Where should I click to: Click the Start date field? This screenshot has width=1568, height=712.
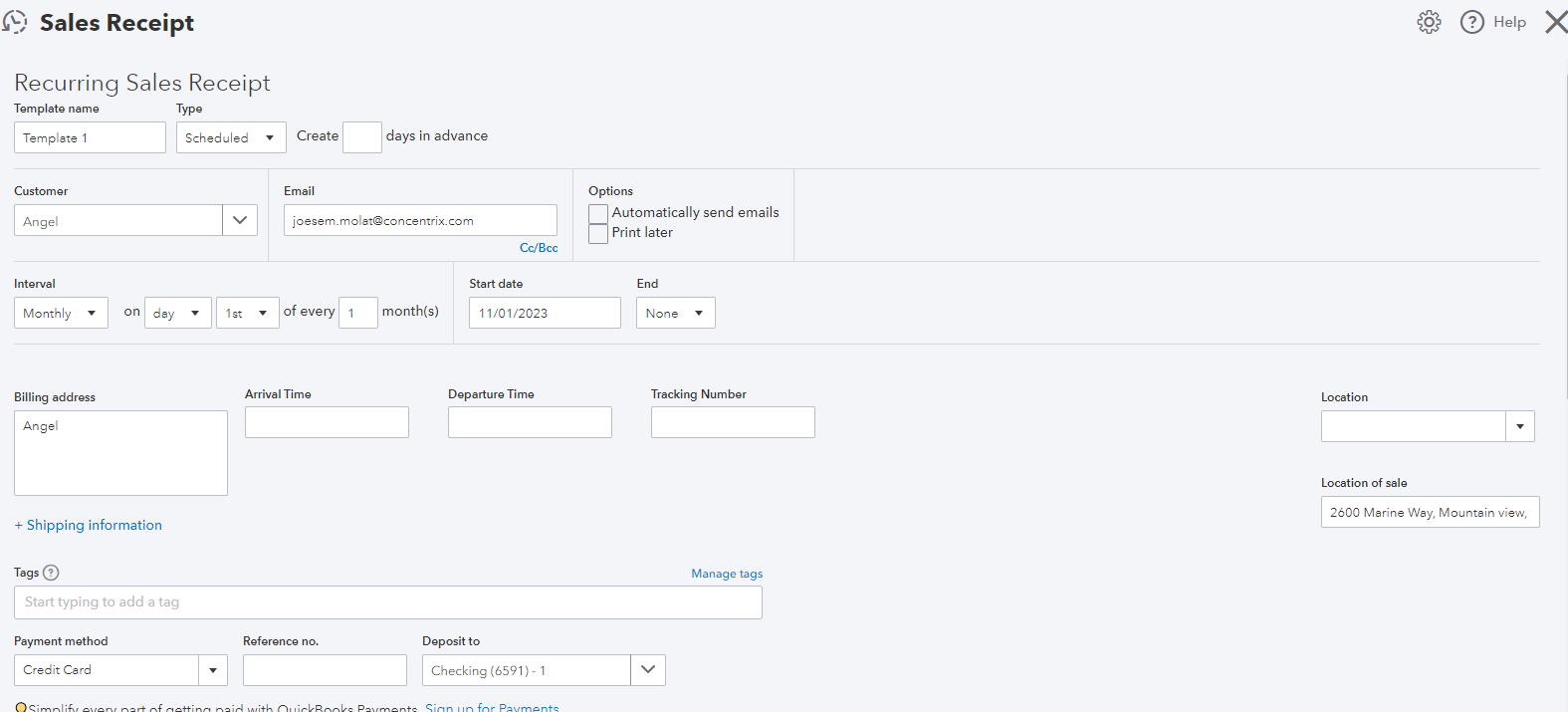[544, 313]
